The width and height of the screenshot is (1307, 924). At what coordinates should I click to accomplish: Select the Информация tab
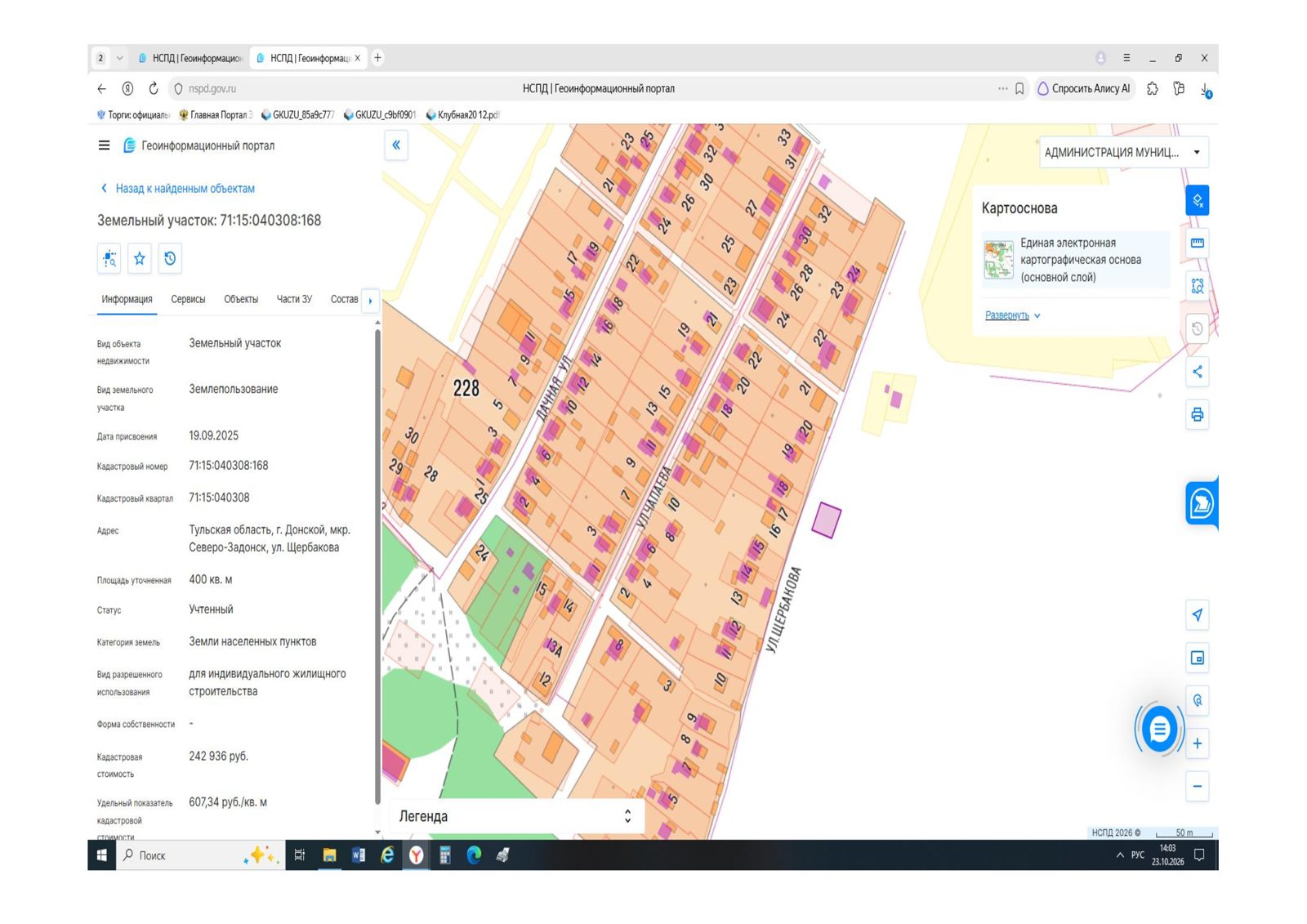click(x=127, y=299)
